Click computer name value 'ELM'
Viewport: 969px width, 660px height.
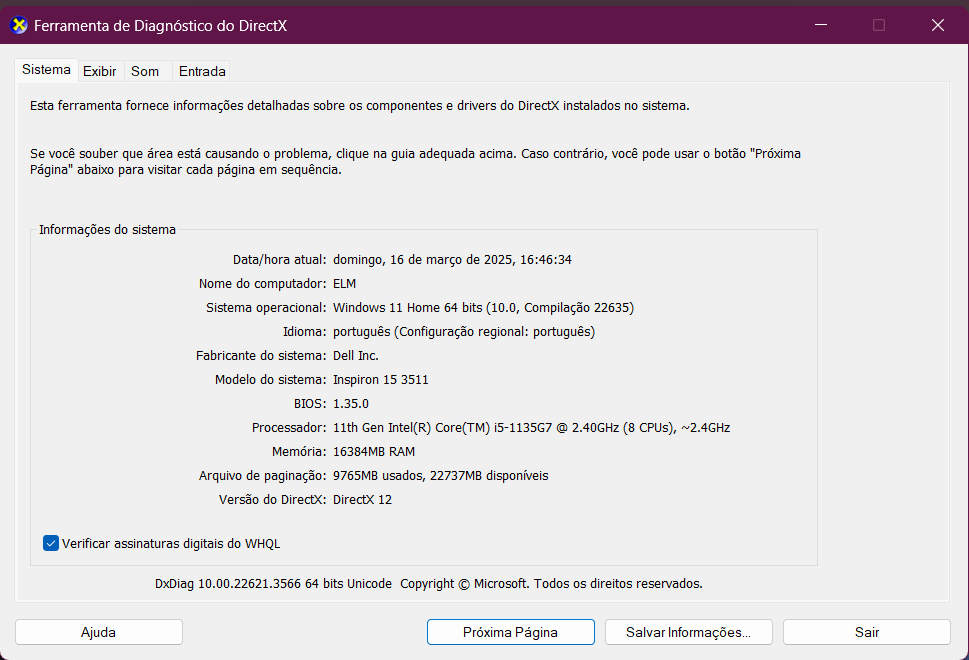pos(344,284)
